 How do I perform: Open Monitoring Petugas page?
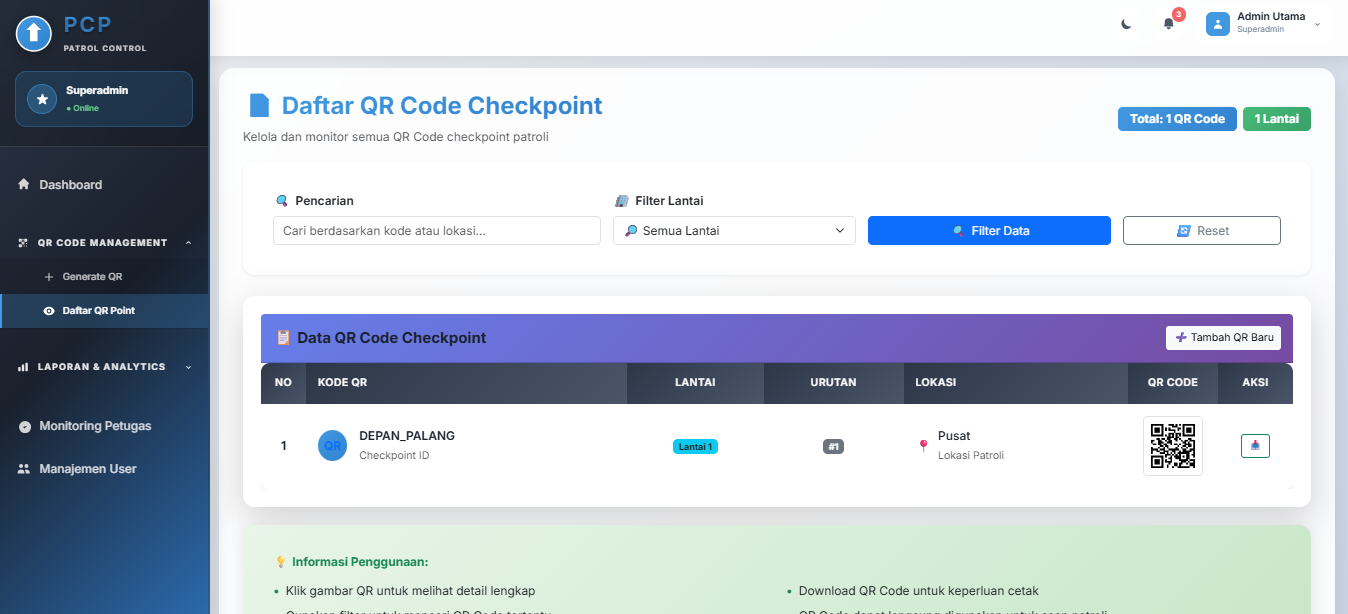(95, 426)
